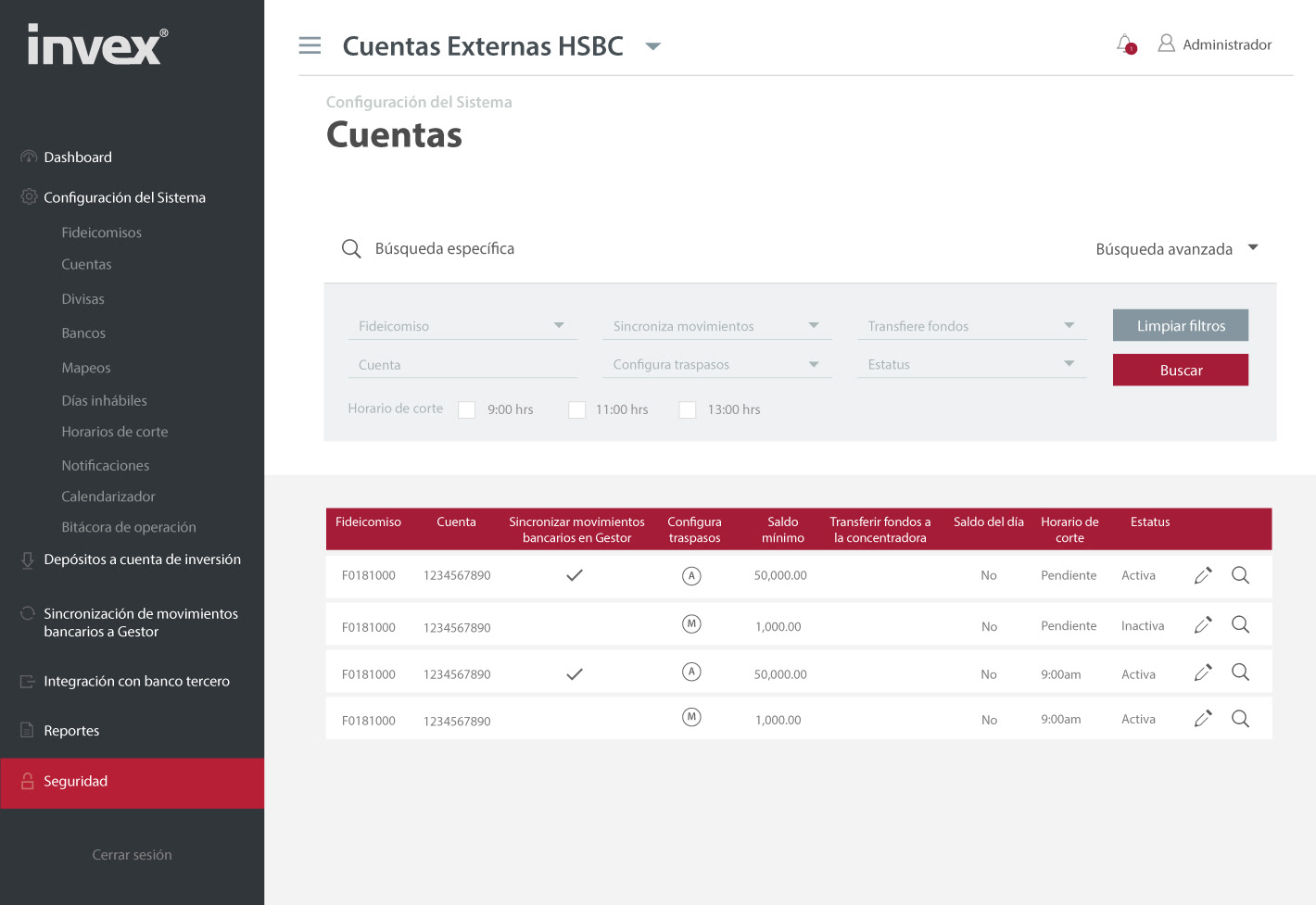Check the 11:00 hrs cutoff option
The image size is (1316, 905).
coord(576,409)
